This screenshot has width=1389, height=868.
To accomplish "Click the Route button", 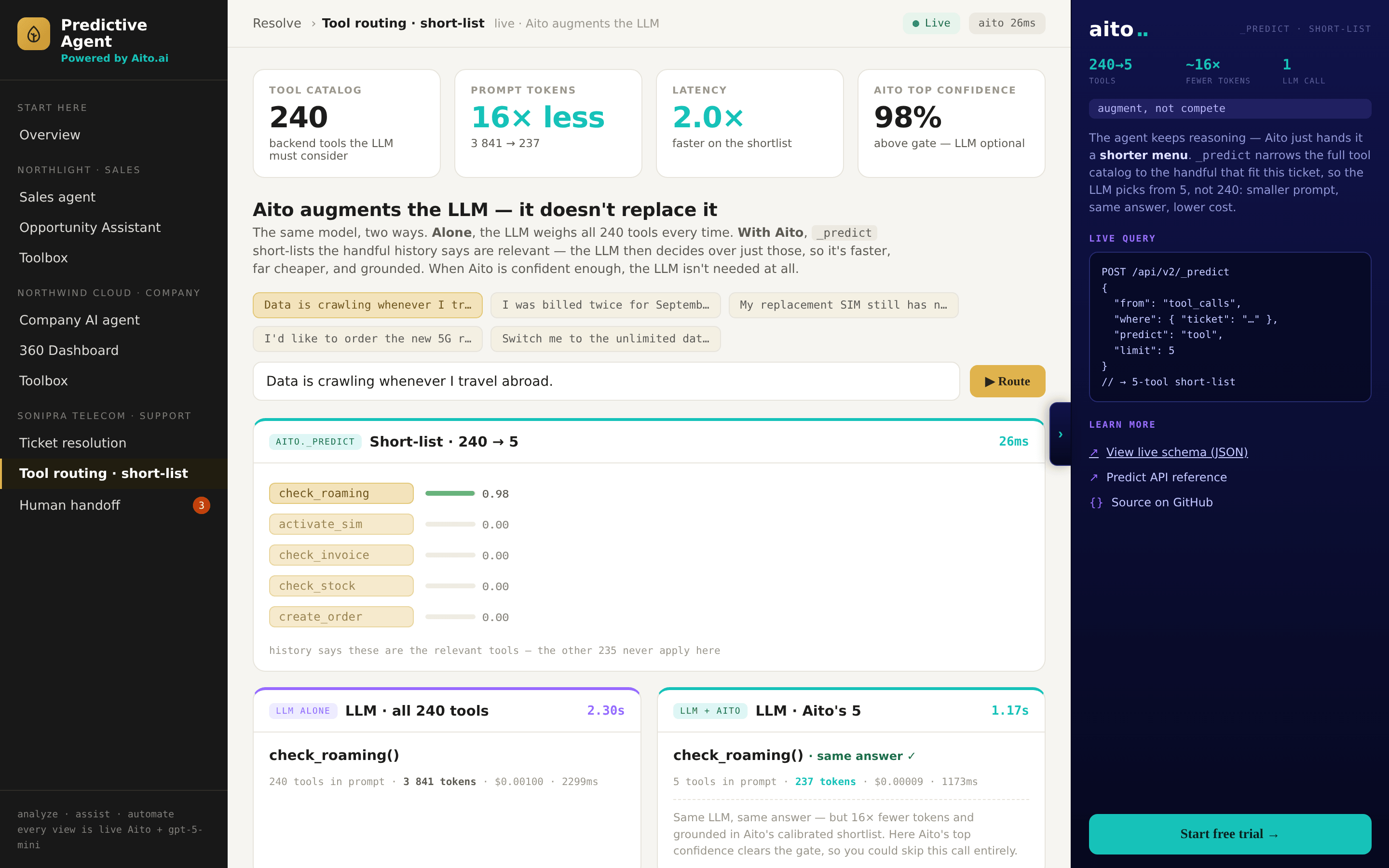I will (x=1008, y=381).
